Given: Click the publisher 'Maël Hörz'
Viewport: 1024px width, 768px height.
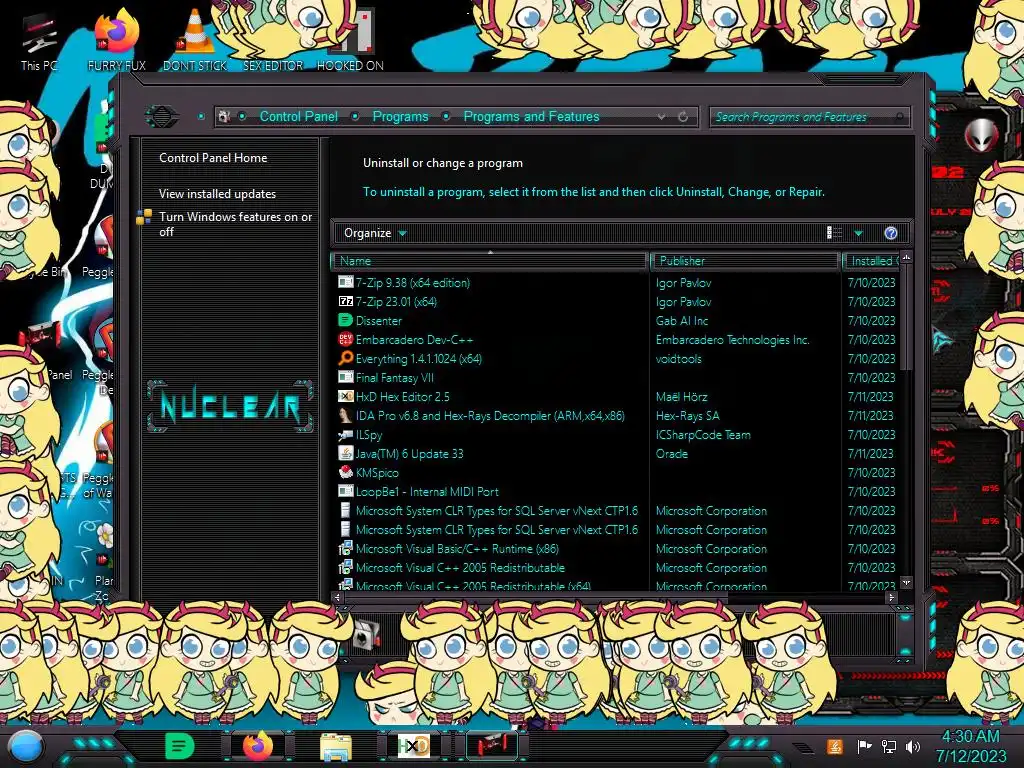Looking at the screenshot, I should (681, 396).
